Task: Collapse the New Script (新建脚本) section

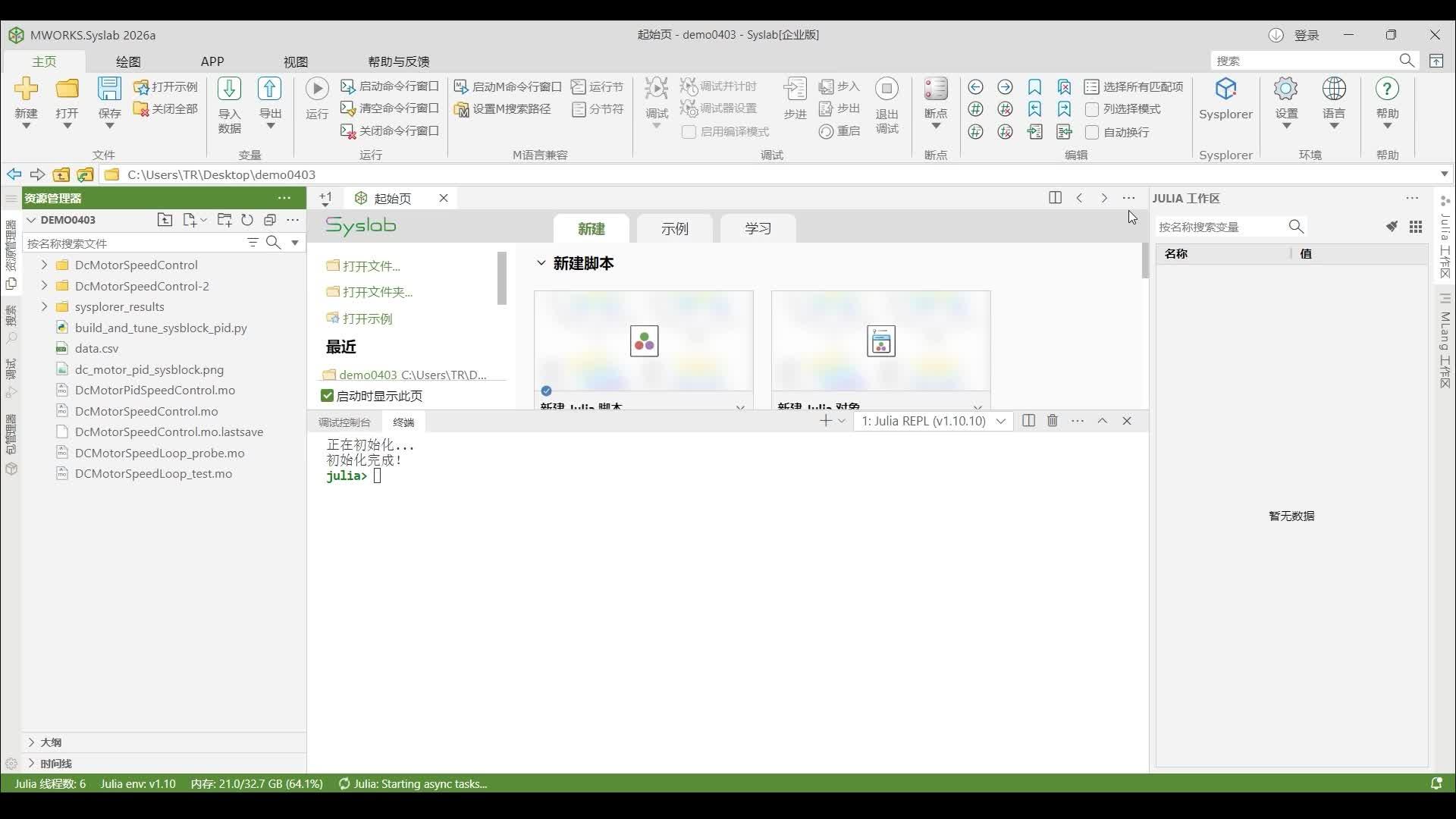Action: [x=541, y=263]
